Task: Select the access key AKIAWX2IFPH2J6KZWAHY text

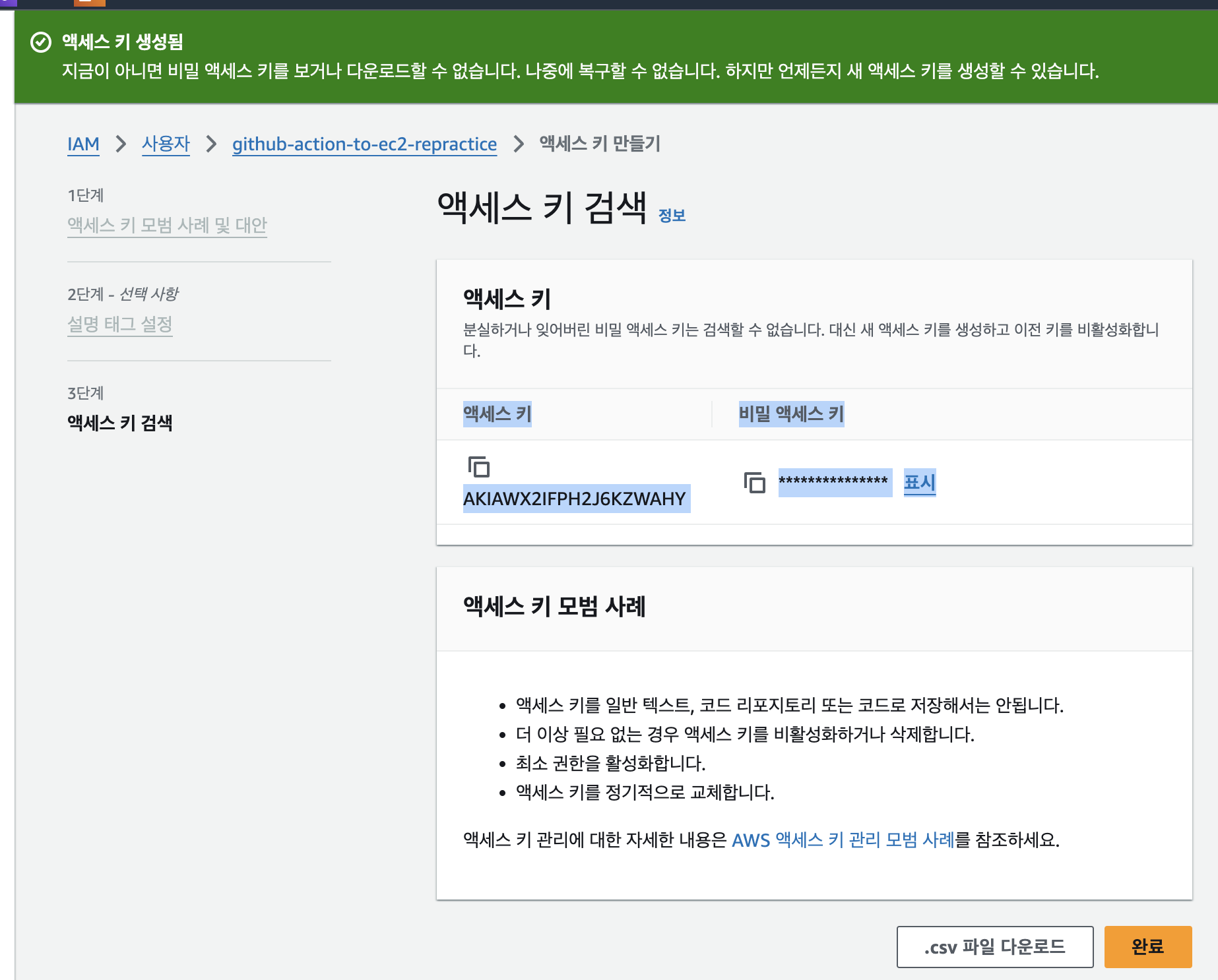Action: [575, 499]
